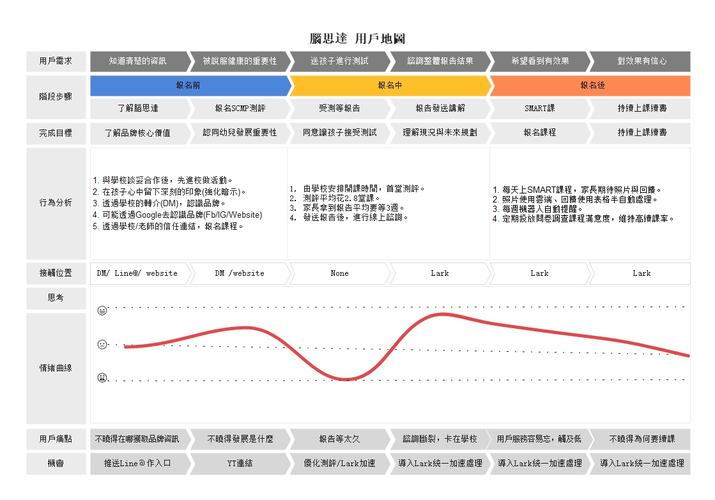715x500 pixels.
Task: Click the 不曉得發展是什麼 pain point
Action: point(239,439)
